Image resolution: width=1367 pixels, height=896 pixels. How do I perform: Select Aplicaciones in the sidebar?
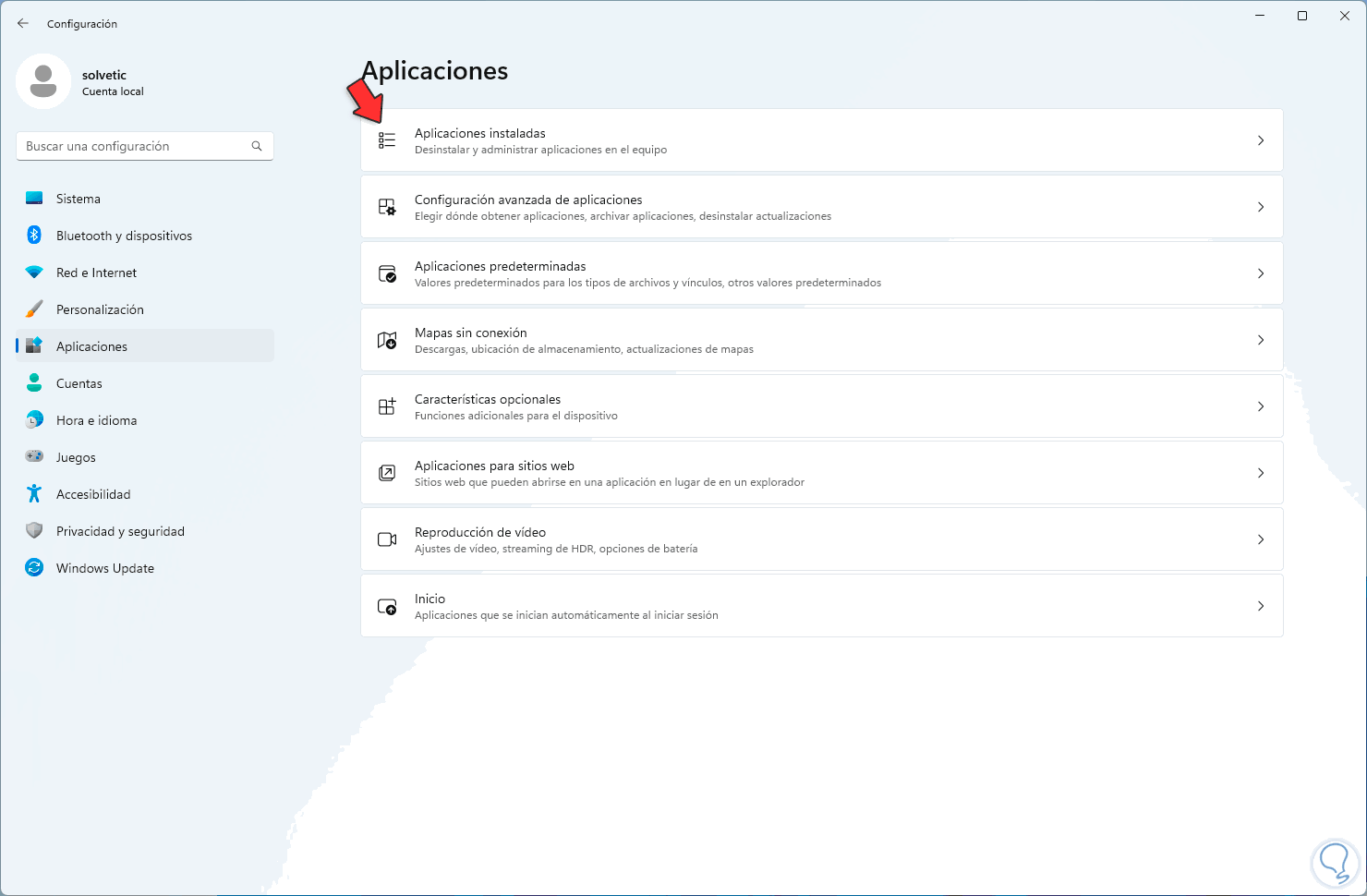[145, 346]
